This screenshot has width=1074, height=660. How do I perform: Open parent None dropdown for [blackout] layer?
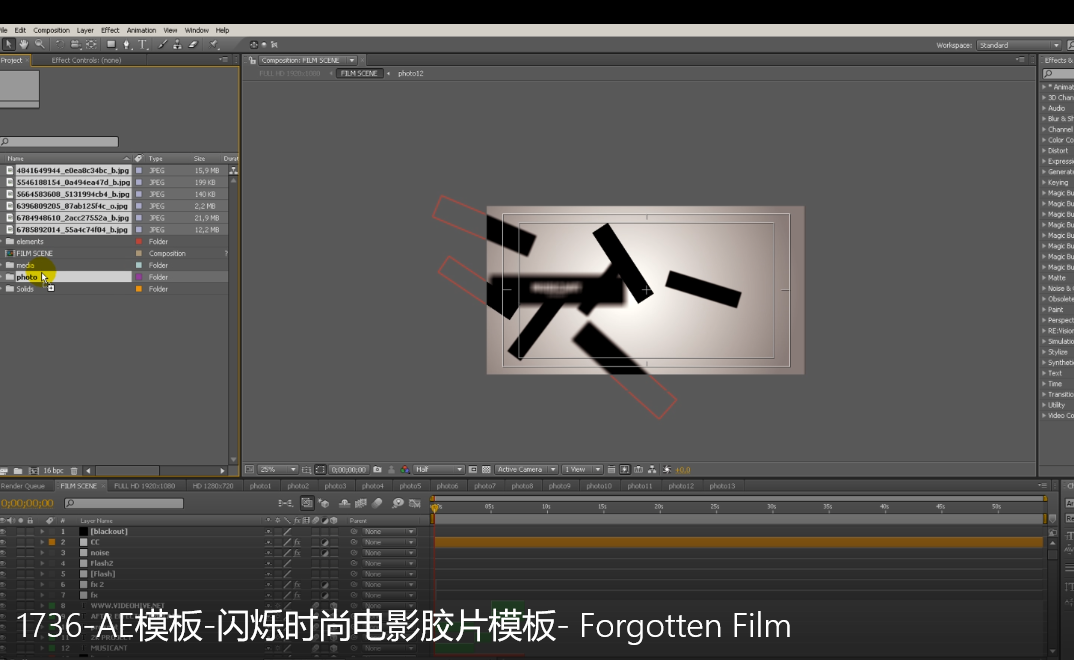pos(388,531)
